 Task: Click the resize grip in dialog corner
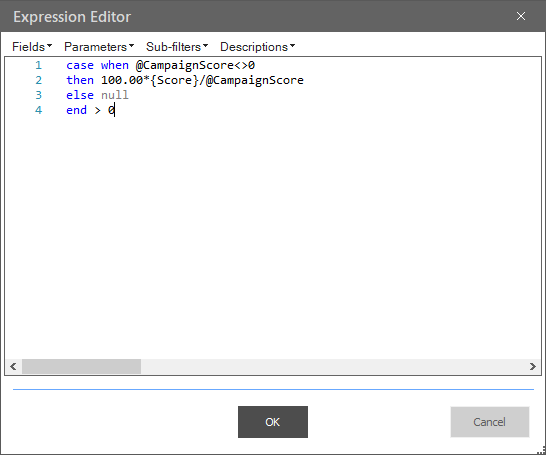[x=542, y=451]
